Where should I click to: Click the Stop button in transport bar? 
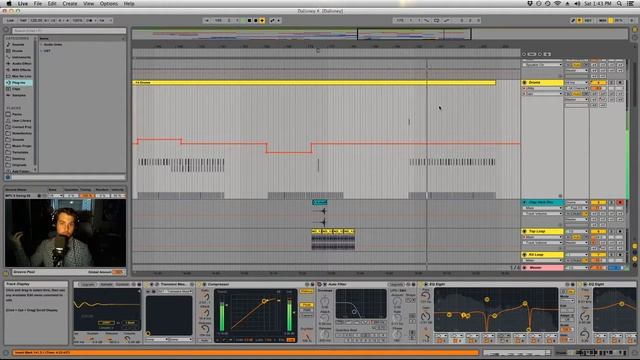(x=249, y=20)
